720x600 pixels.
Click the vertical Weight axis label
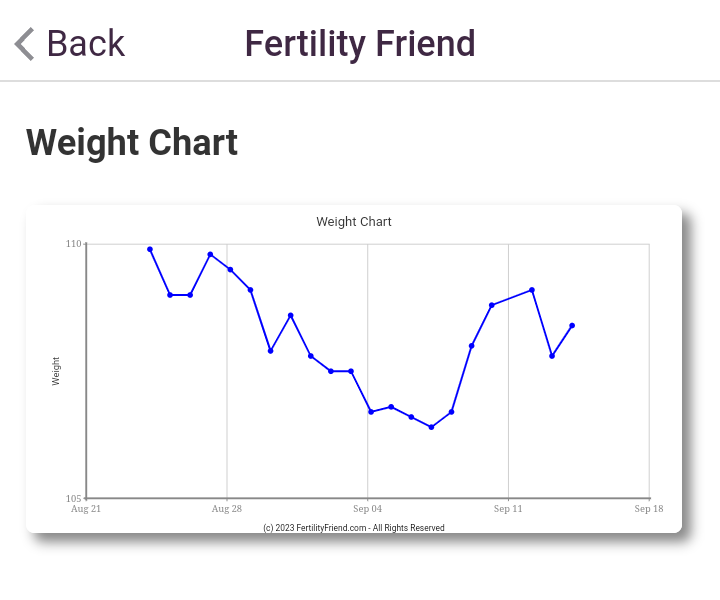pyautogui.click(x=56, y=371)
